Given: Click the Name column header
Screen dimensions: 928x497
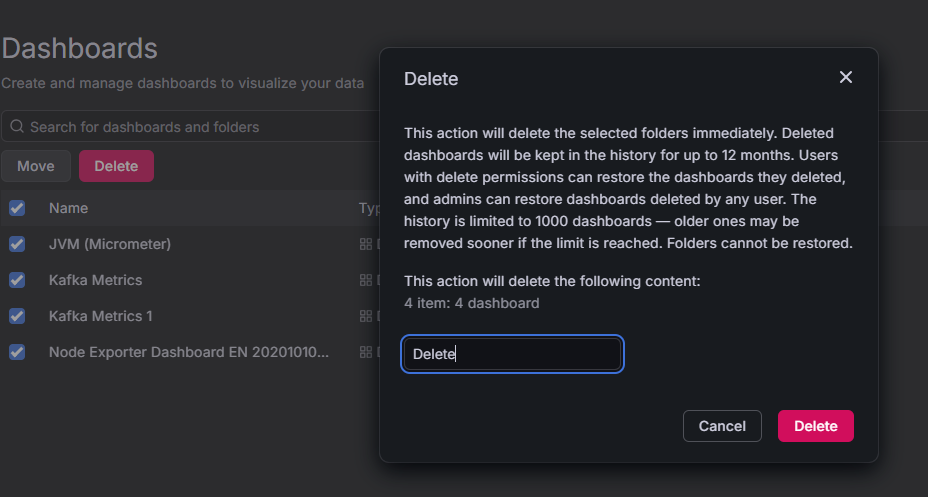Looking at the screenshot, I should tap(69, 208).
